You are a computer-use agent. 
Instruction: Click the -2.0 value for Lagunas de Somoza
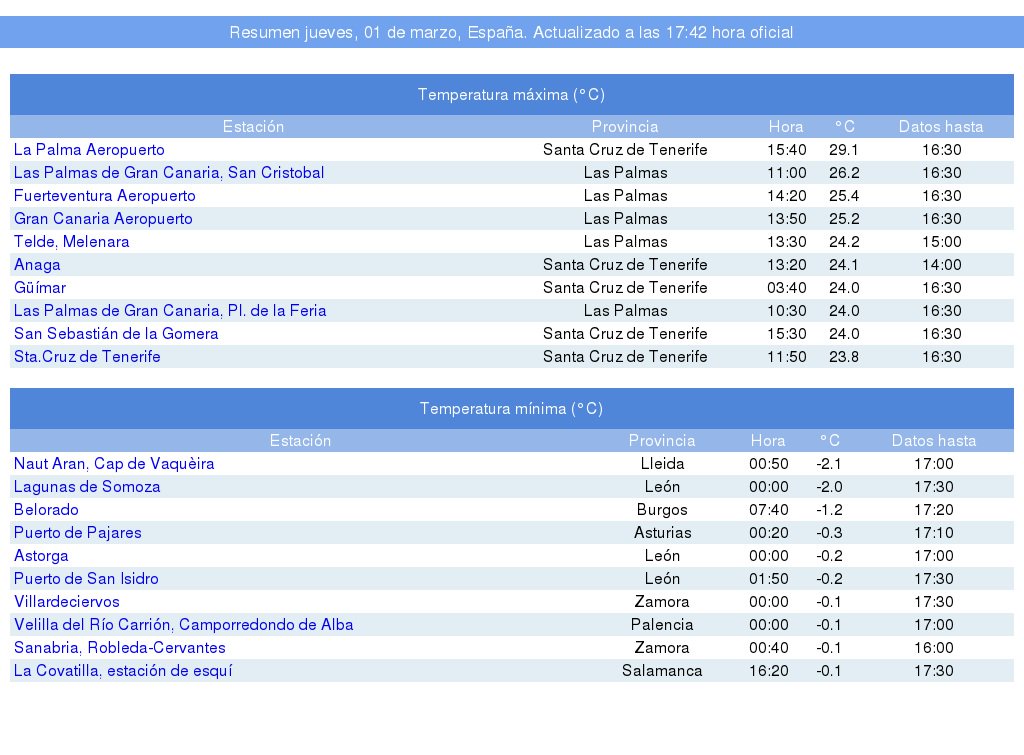coord(829,487)
